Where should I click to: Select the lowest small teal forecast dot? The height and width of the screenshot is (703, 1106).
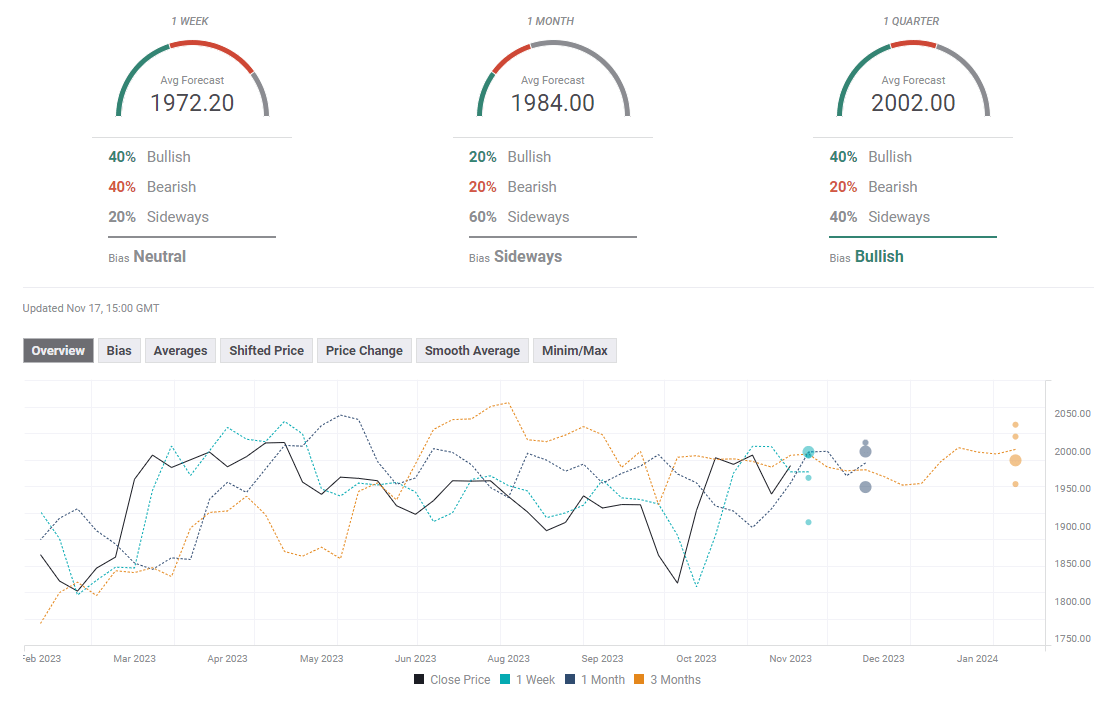coord(808,522)
